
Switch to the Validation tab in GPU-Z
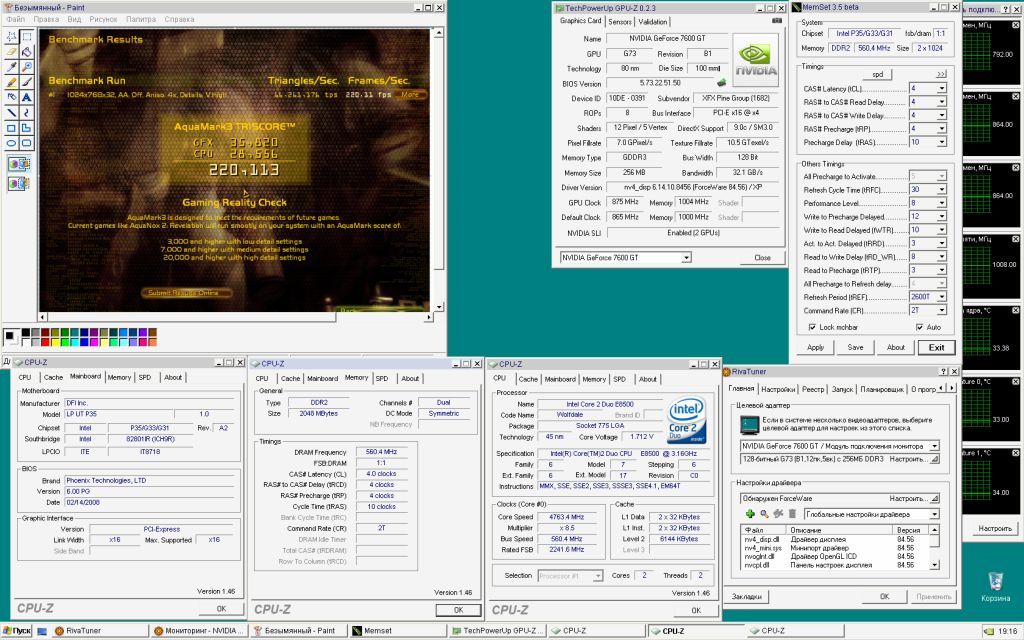(x=652, y=22)
